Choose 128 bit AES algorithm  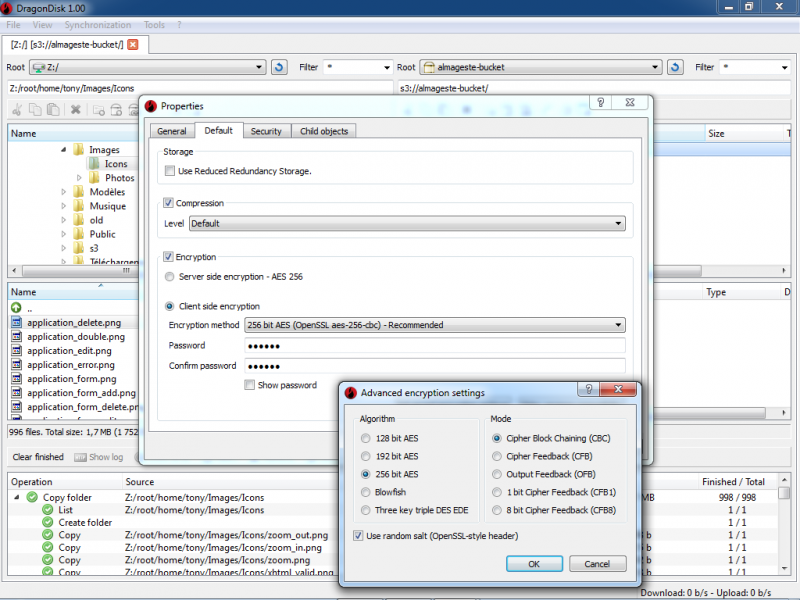[x=365, y=438]
